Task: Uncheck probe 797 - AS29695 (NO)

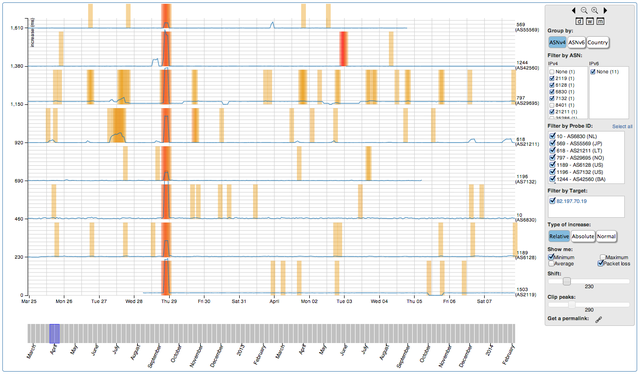Action: coord(553,158)
